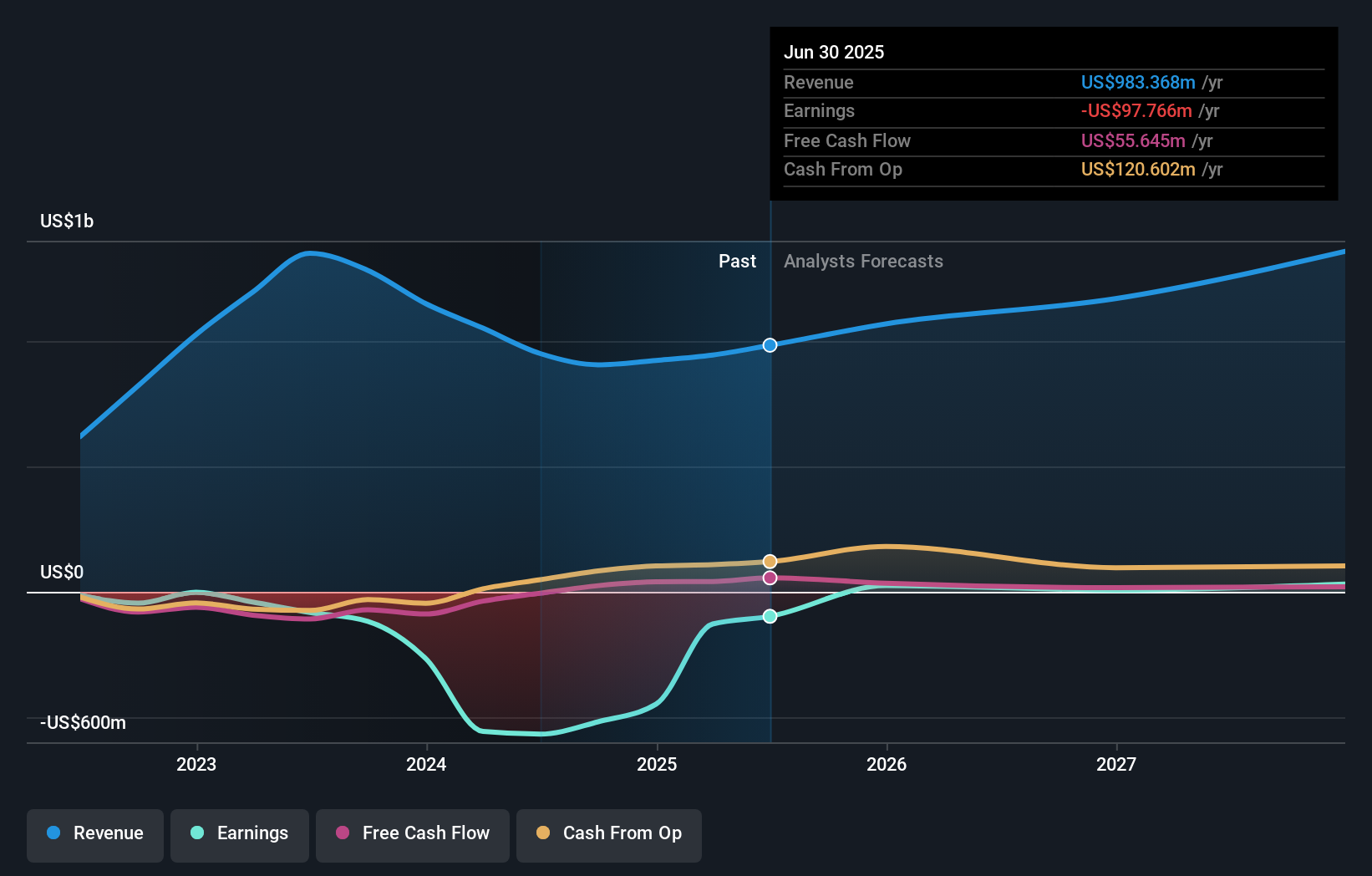Click the pink Free Cash Flow chart marker

(770, 578)
